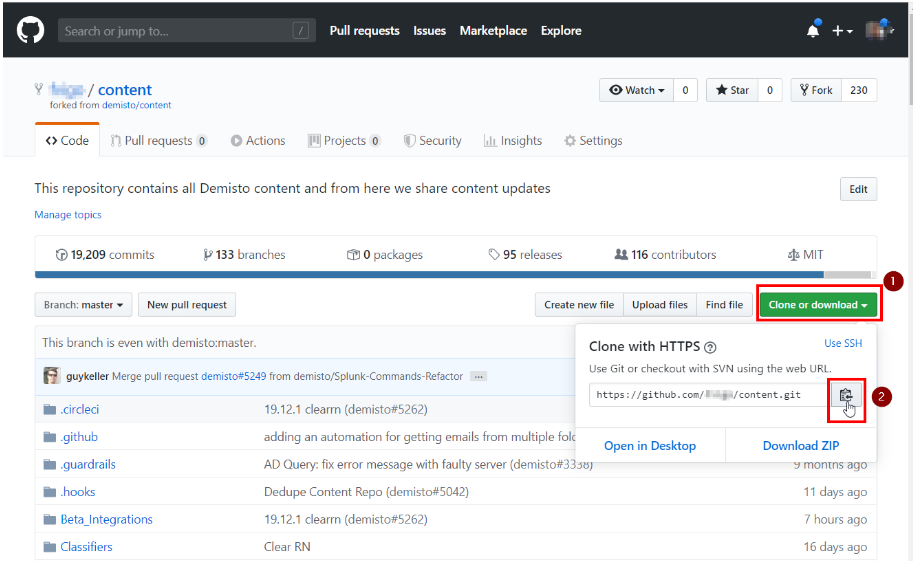Star the repository

(732, 90)
